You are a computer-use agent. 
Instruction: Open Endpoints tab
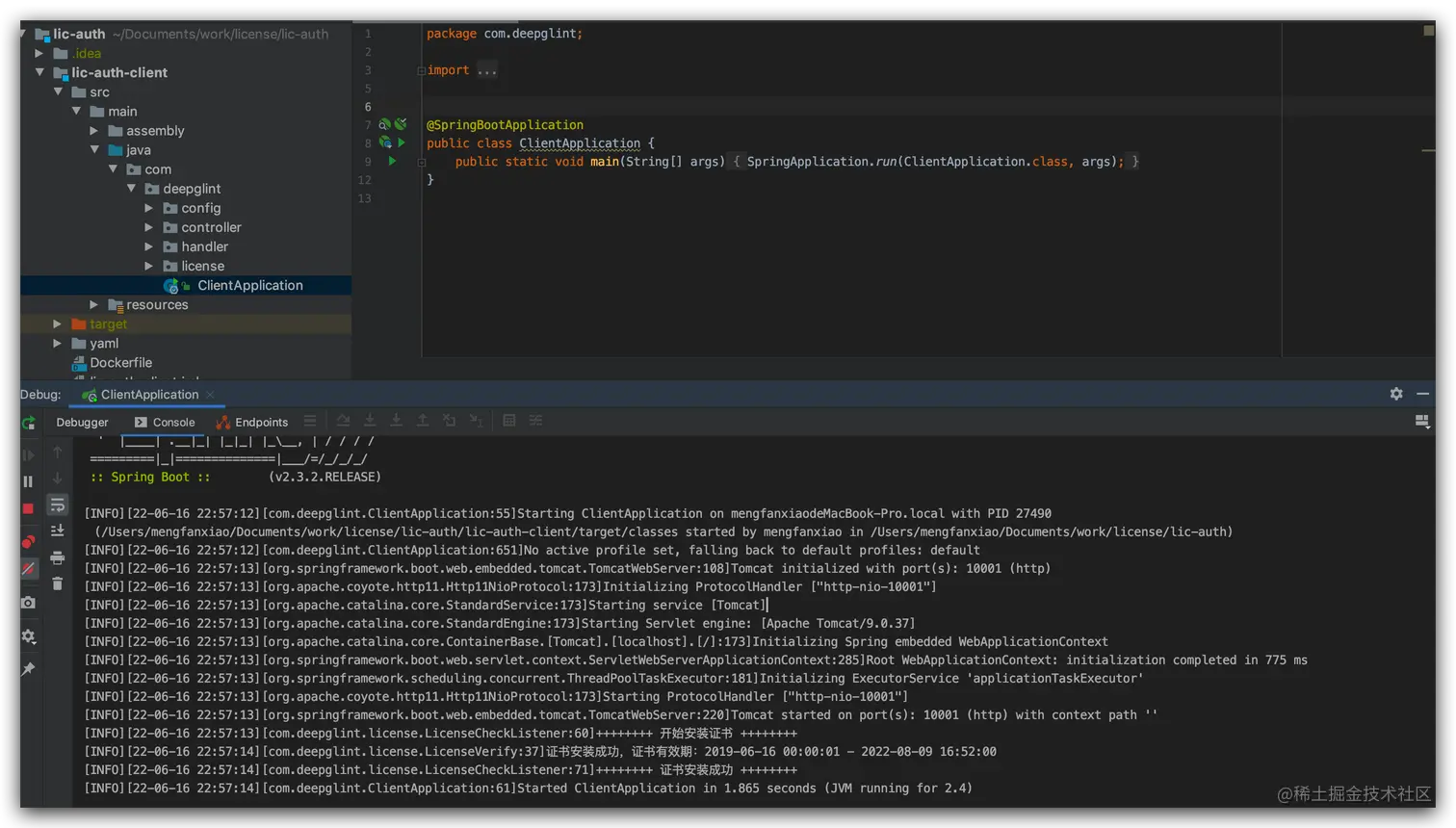tap(252, 422)
